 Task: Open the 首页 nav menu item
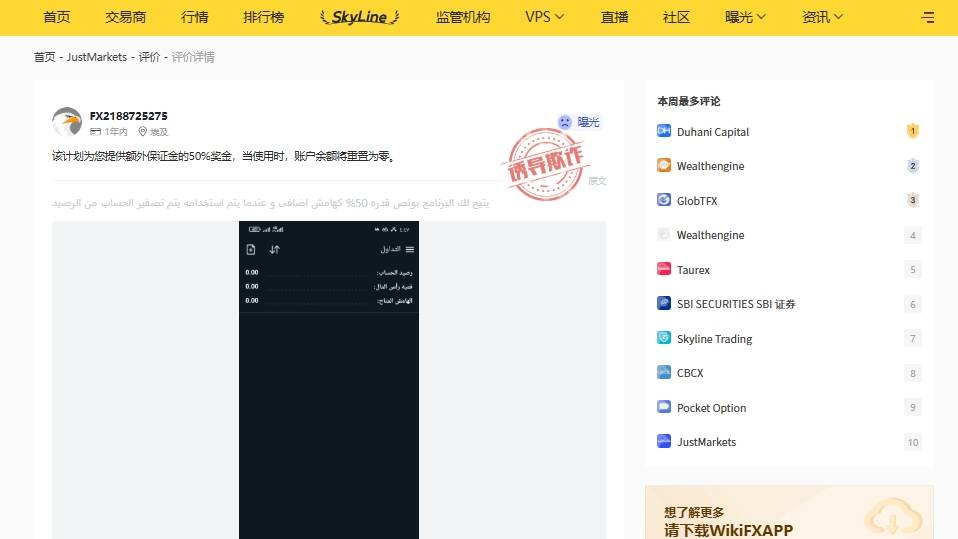coord(57,17)
